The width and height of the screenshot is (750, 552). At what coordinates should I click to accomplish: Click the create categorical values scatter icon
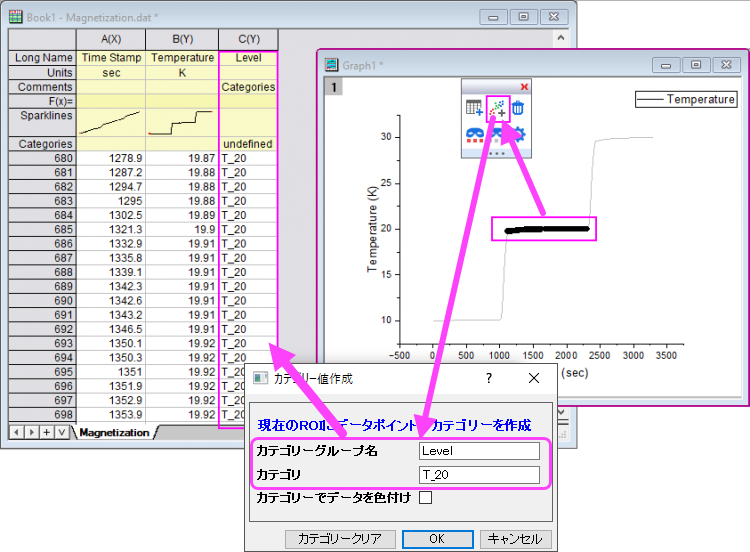coord(498,109)
